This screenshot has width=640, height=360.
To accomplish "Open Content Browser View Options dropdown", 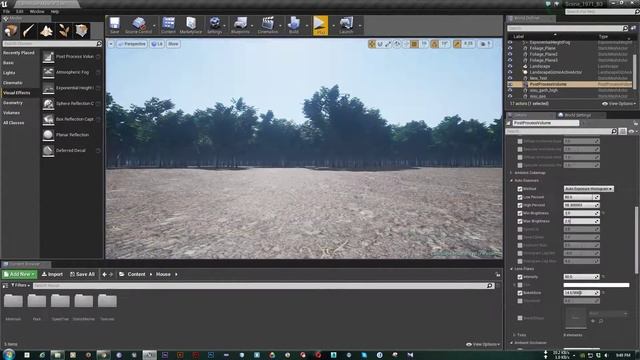I will 483,344.
